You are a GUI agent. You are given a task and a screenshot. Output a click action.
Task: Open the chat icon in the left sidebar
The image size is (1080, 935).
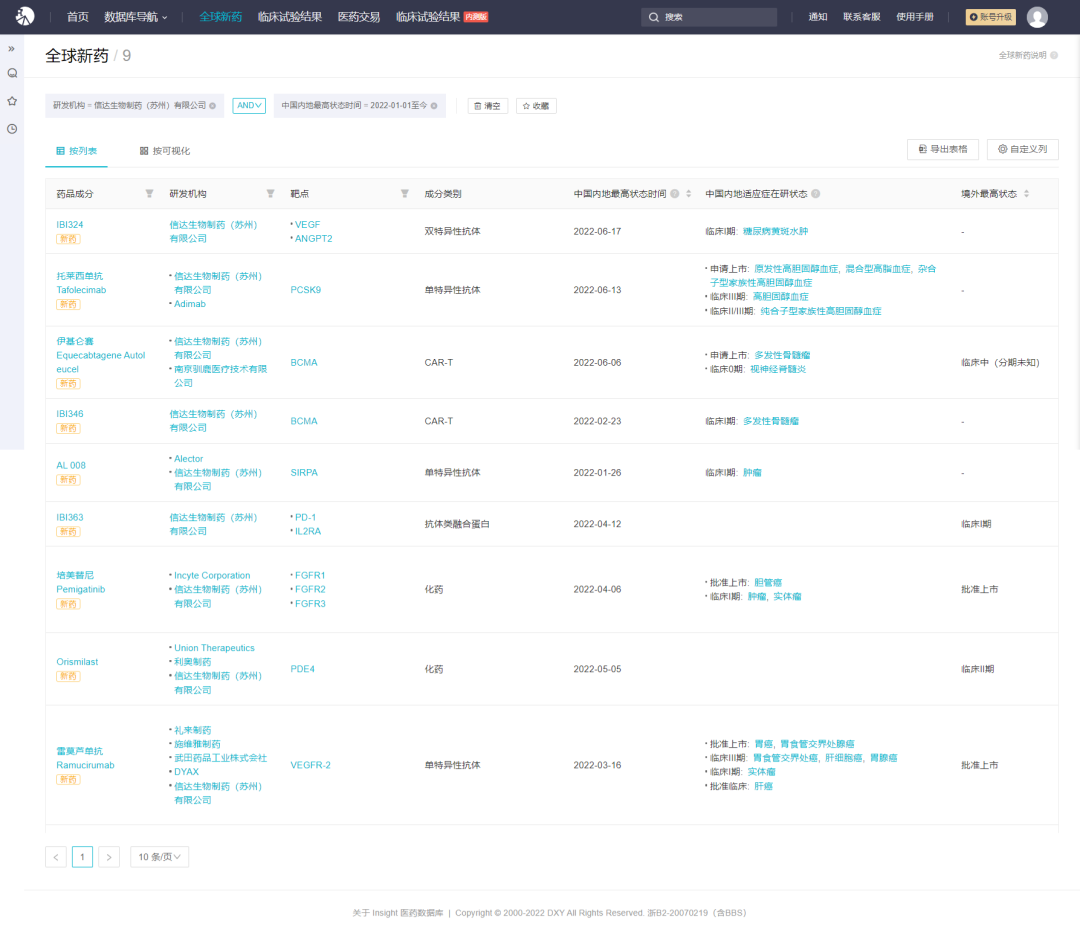point(12,73)
